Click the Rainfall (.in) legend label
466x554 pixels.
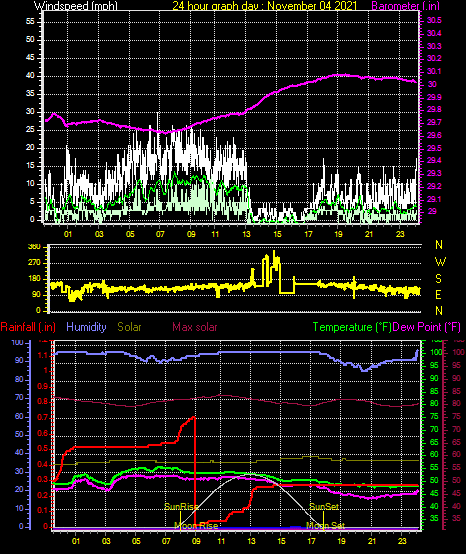coord(28,327)
